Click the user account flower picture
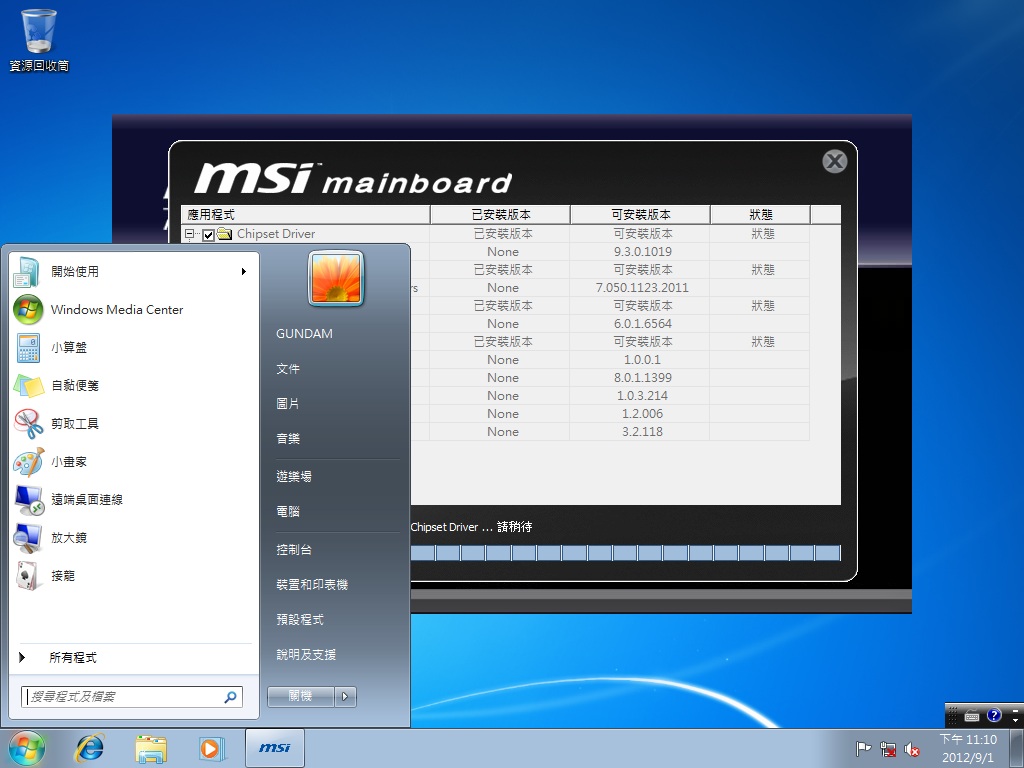Screen dimensions: 1024x768 336,279
